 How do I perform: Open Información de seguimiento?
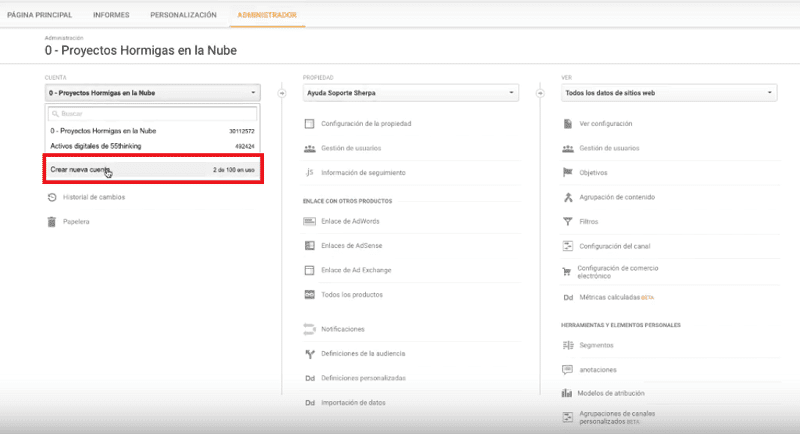coord(363,173)
